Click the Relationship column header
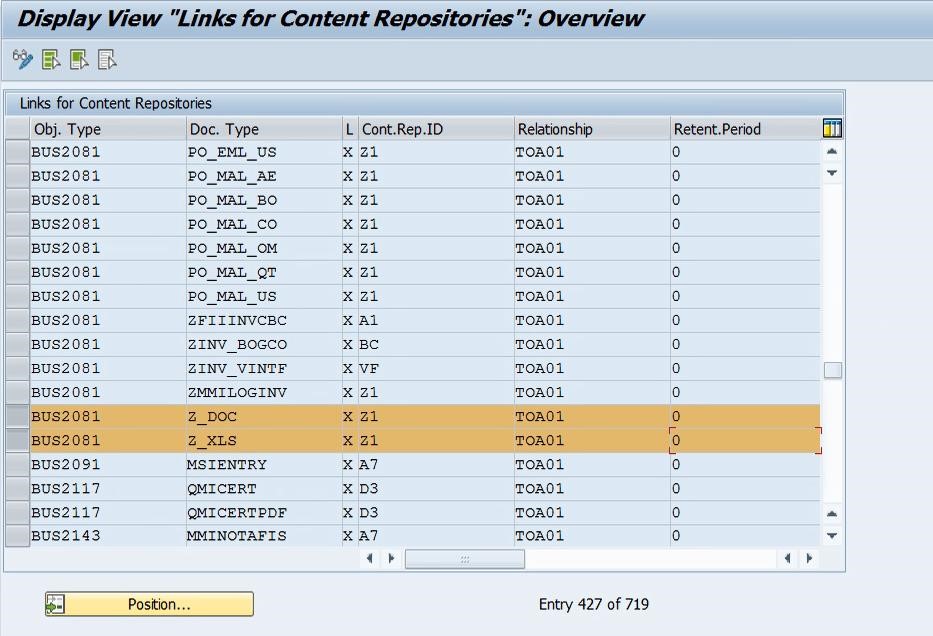 tap(592, 129)
